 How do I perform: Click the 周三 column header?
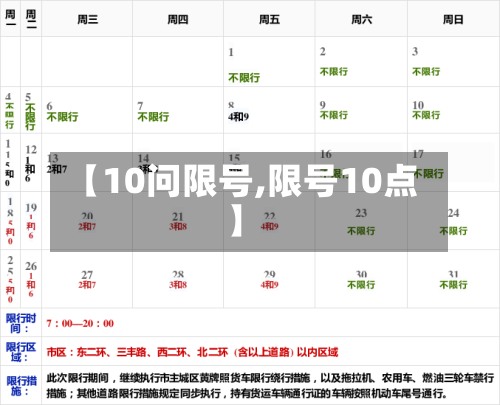coord(87,19)
